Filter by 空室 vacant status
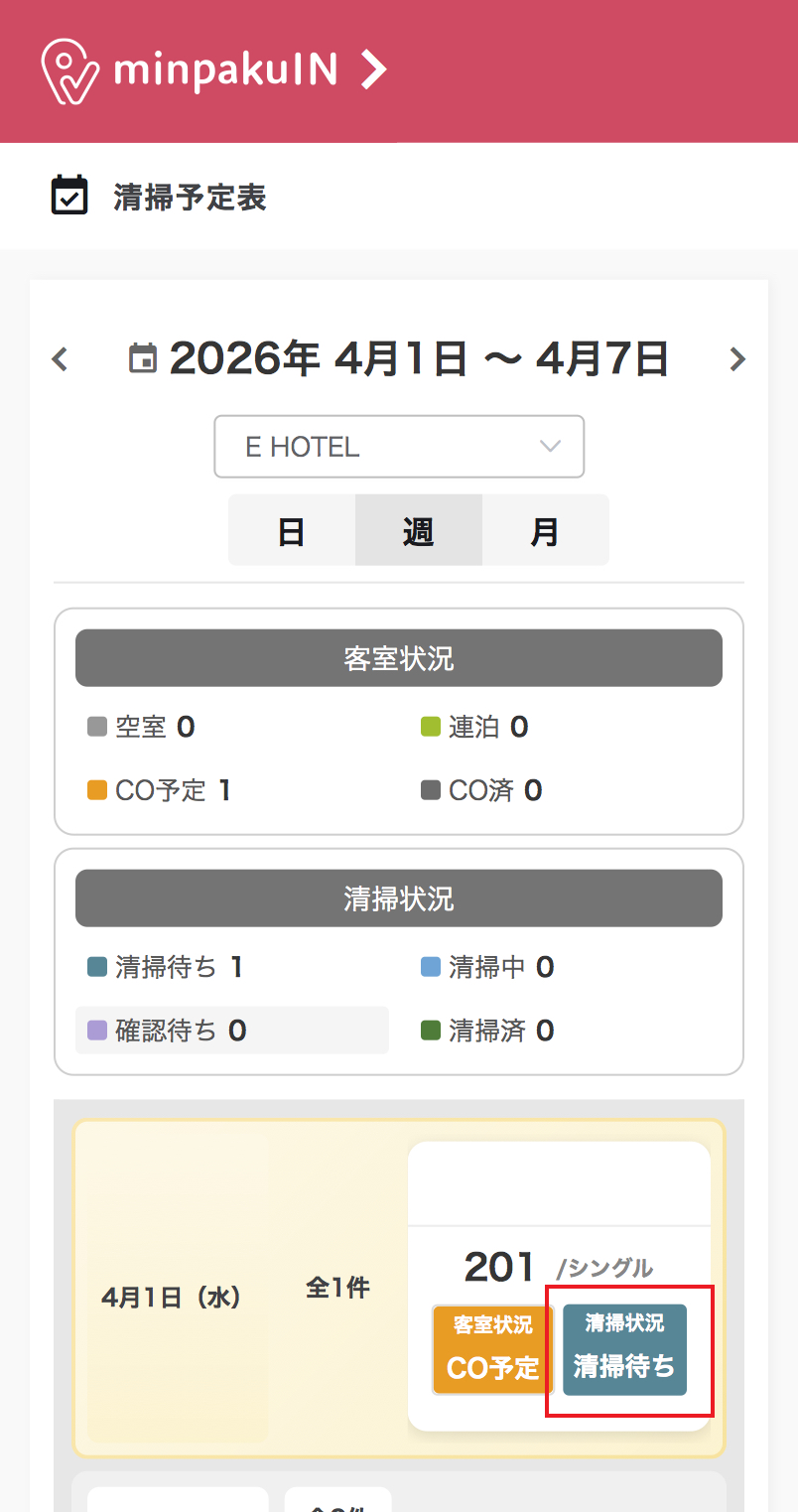798x1512 pixels. (x=141, y=728)
